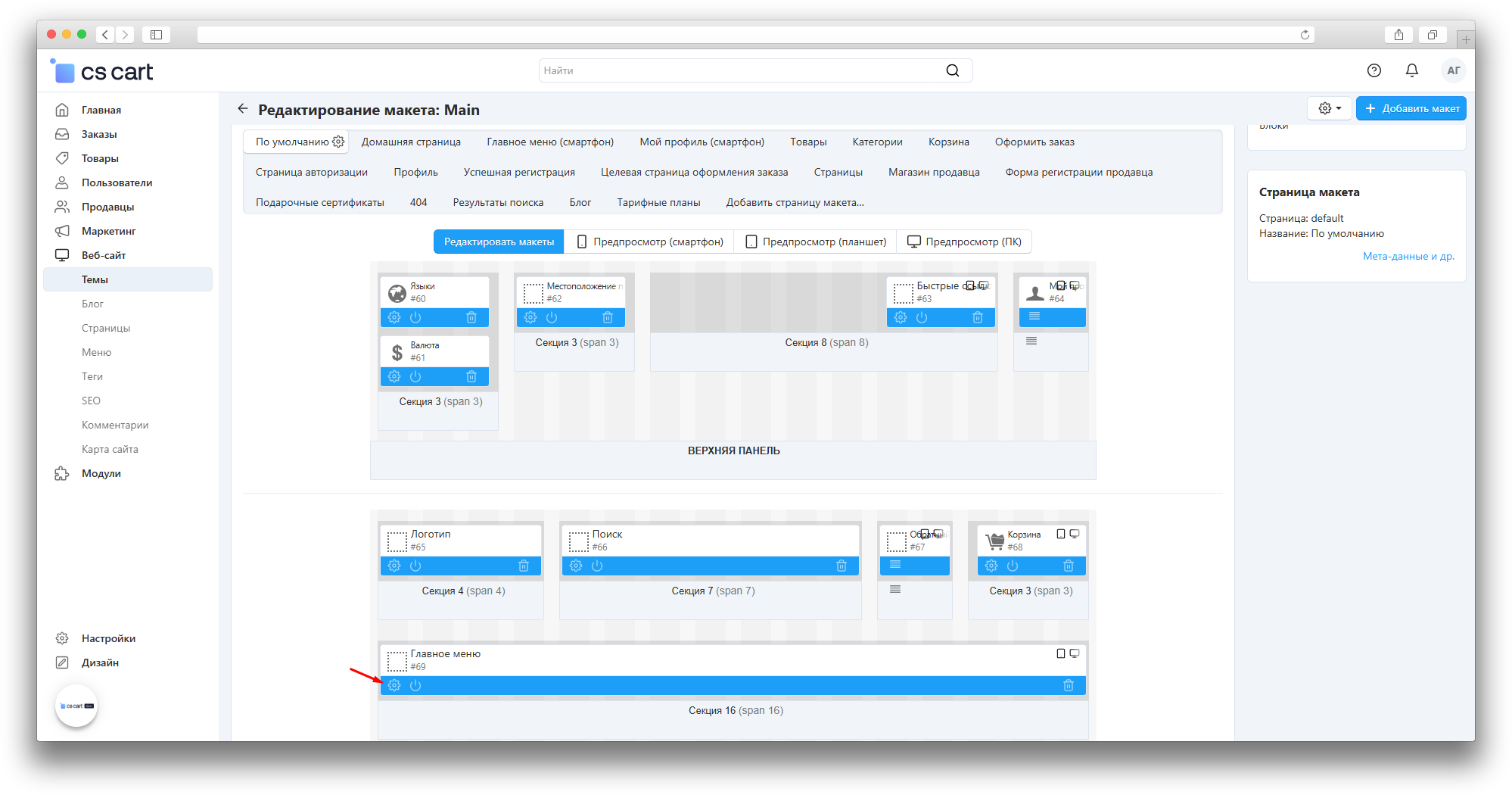Switch to the Категории layout tab

coord(877,142)
